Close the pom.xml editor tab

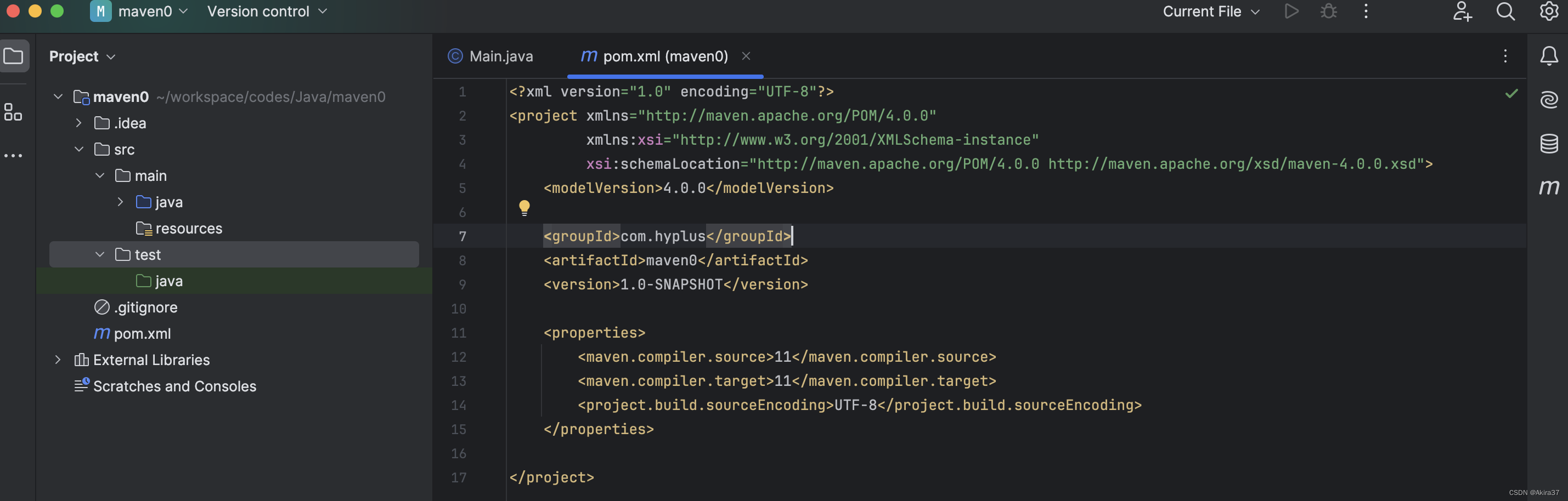tap(746, 56)
